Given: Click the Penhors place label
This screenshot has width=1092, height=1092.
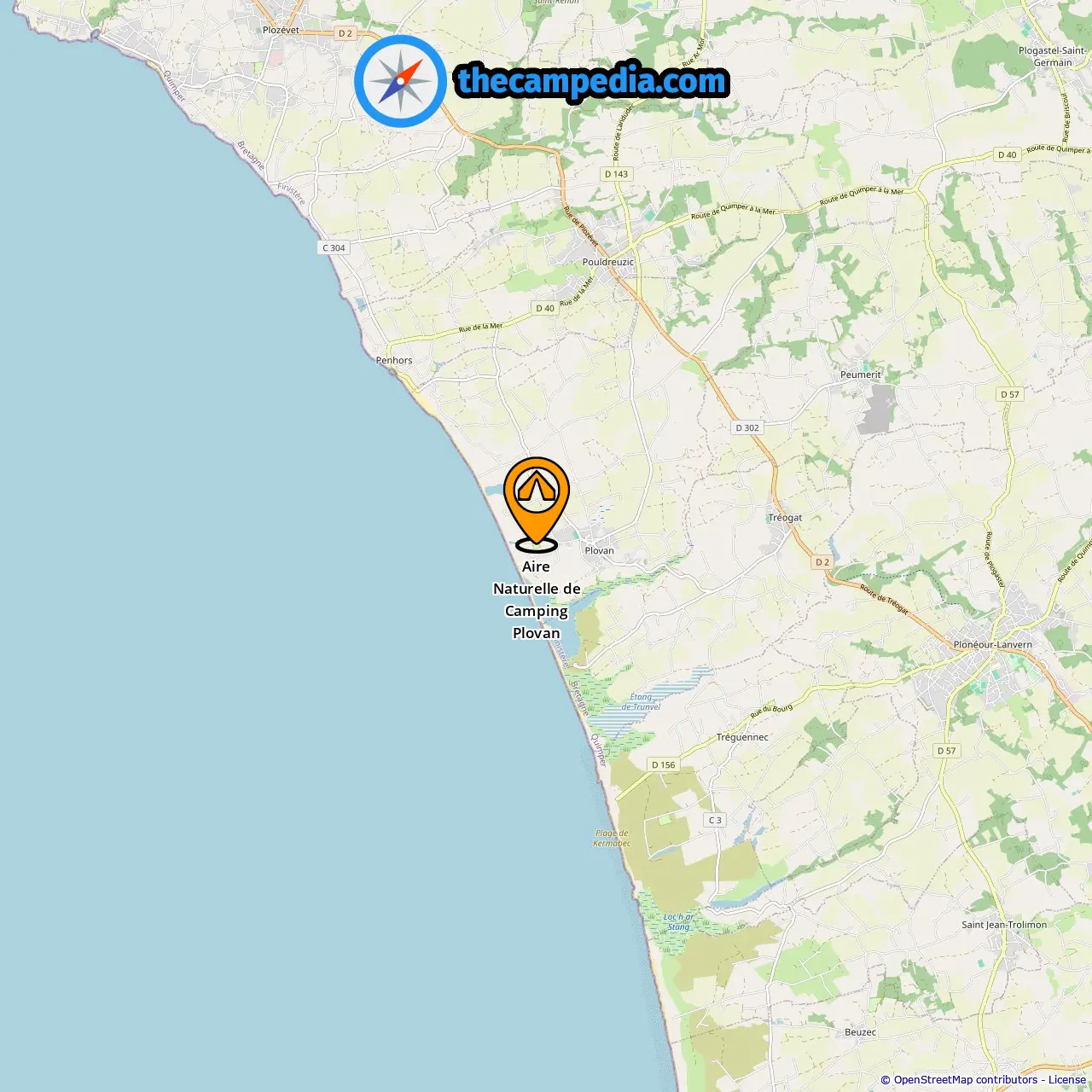Looking at the screenshot, I should [394, 361].
